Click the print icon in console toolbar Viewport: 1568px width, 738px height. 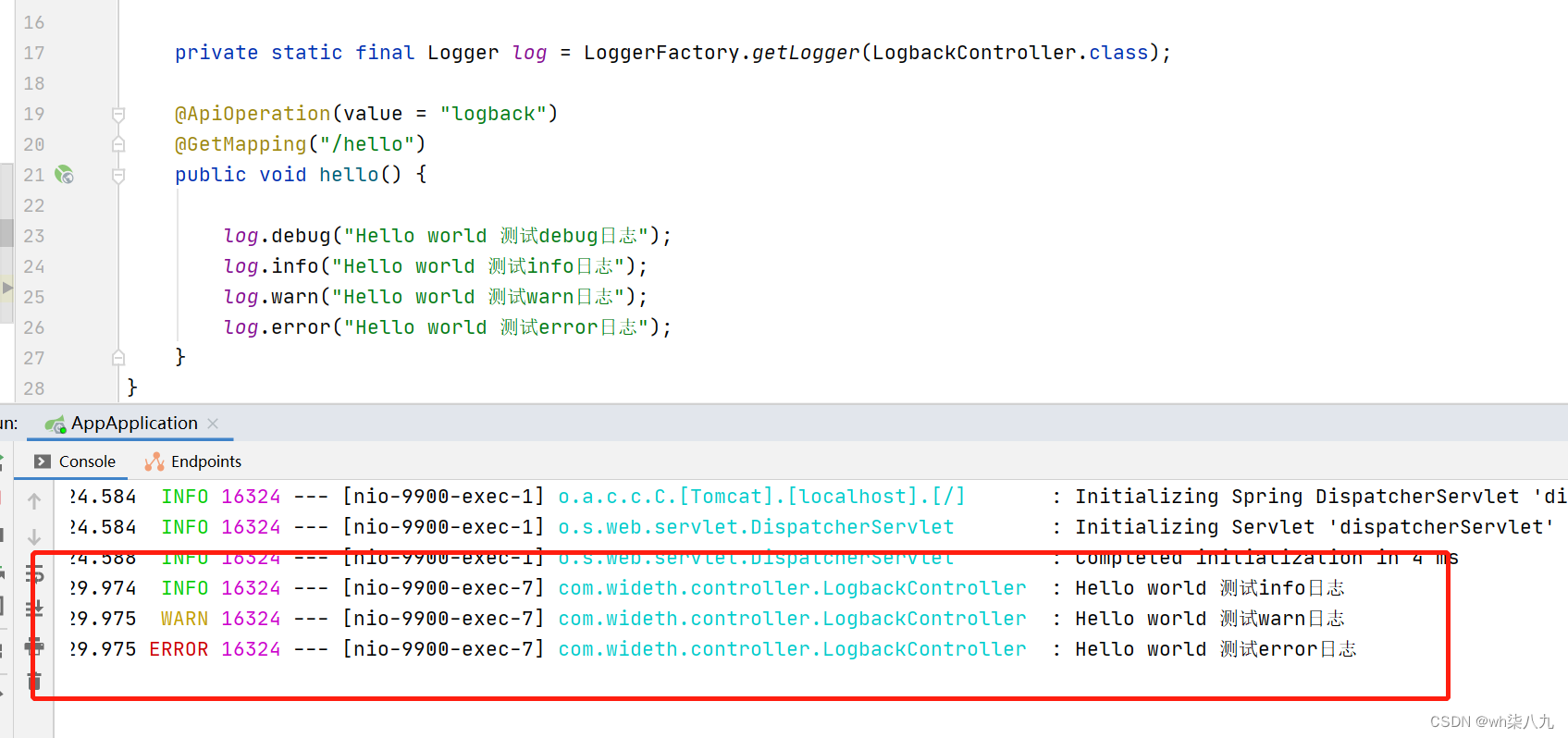(34, 646)
